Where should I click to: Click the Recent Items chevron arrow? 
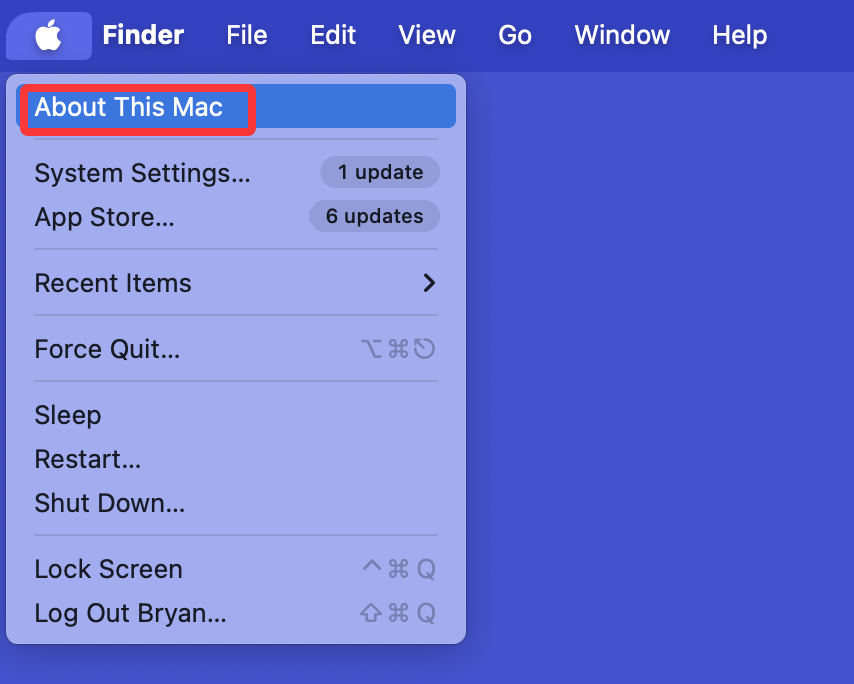tap(429, 283)
